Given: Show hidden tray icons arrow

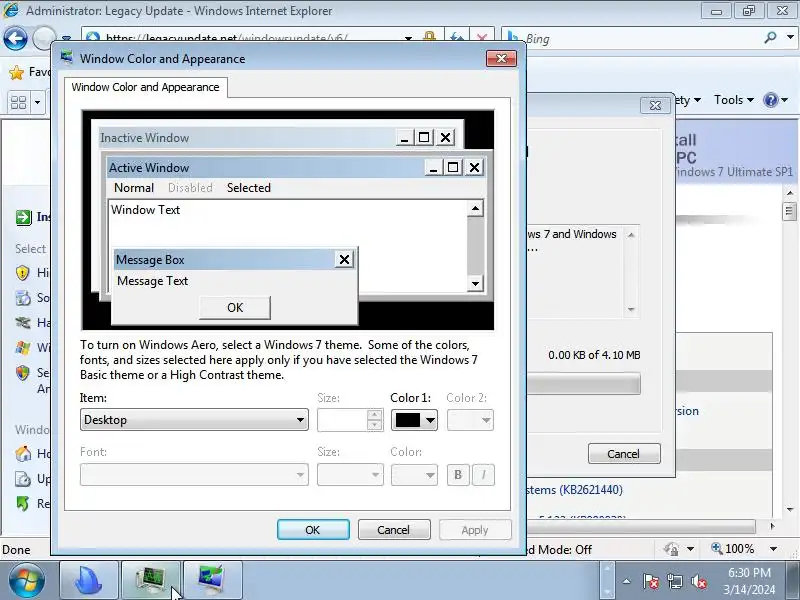Looking at the screenshot, I should (627, 581).
